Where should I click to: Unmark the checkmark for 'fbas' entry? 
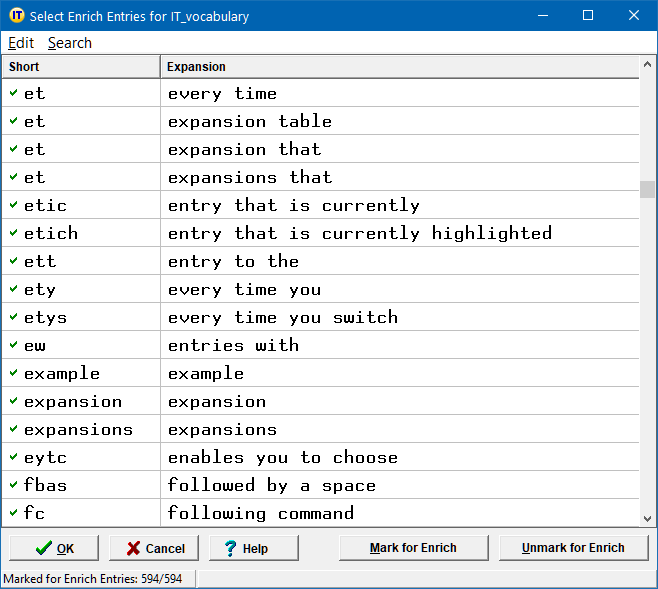(14, 485)
